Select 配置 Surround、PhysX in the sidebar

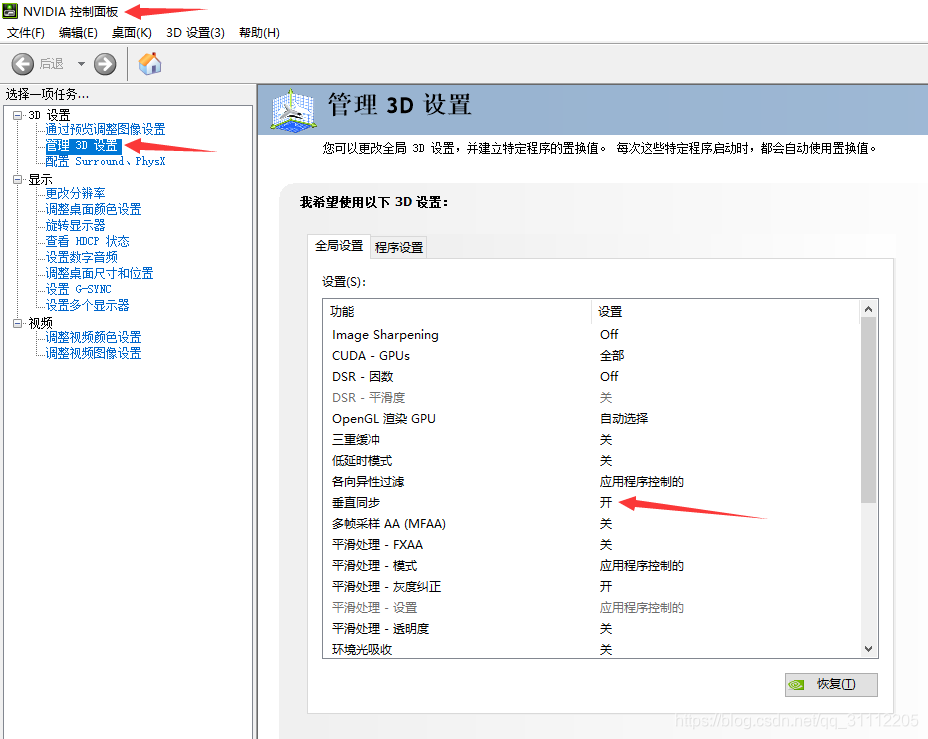[x=106, y=161]
